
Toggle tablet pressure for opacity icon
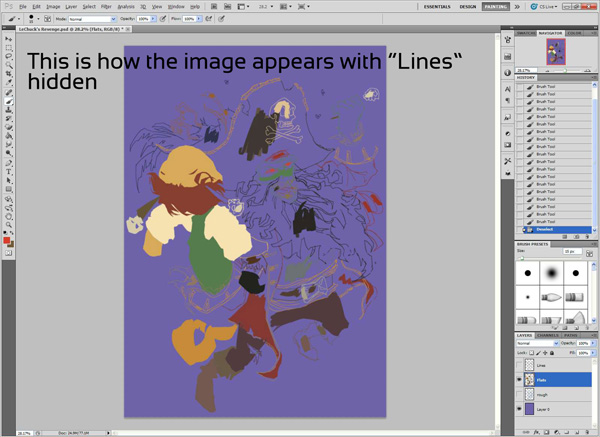[163, 19]
